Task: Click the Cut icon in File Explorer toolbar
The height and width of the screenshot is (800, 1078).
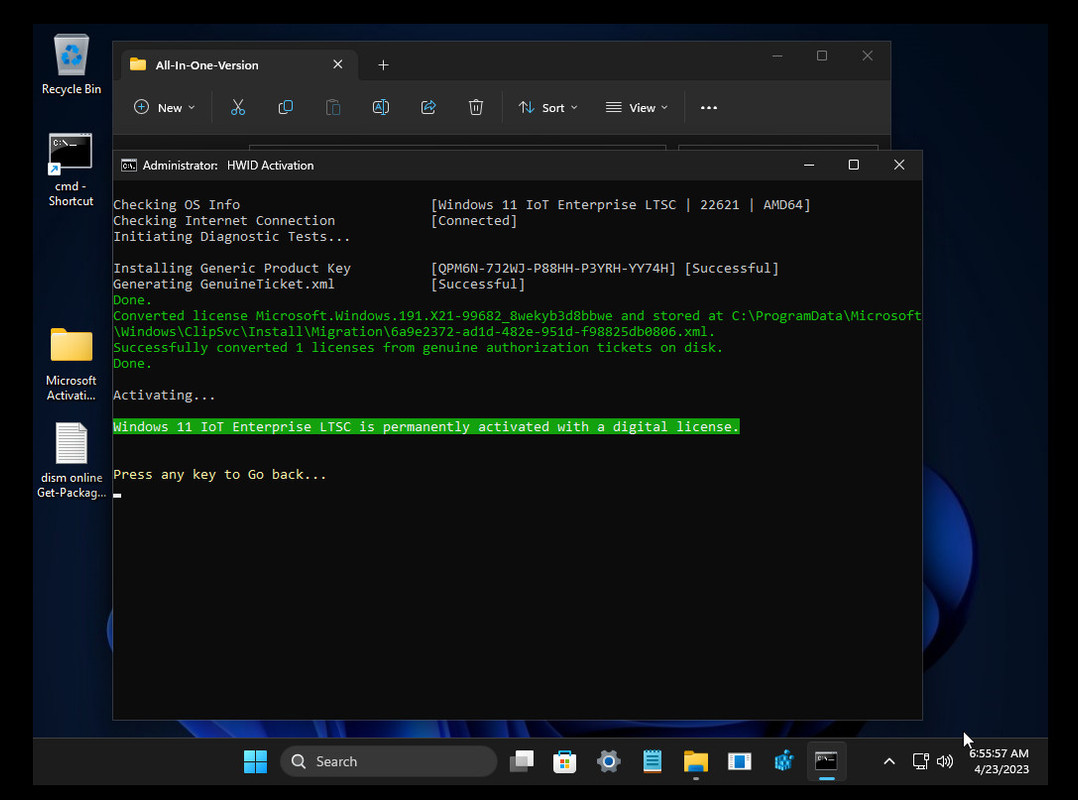Action: [238, 107]
